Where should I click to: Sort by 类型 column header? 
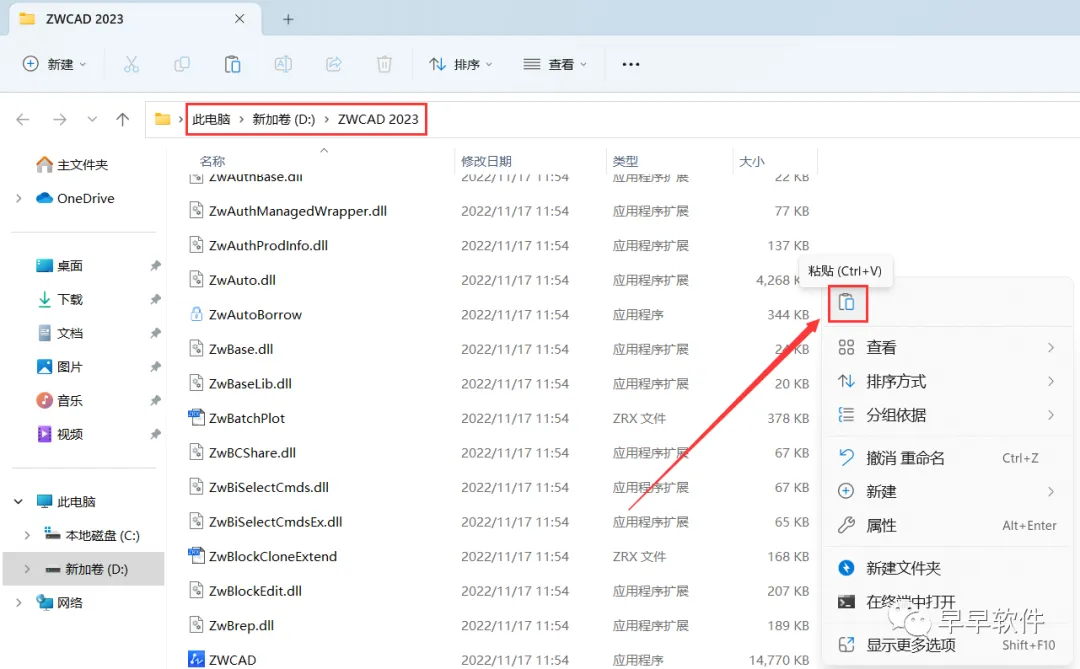[625, 161]
